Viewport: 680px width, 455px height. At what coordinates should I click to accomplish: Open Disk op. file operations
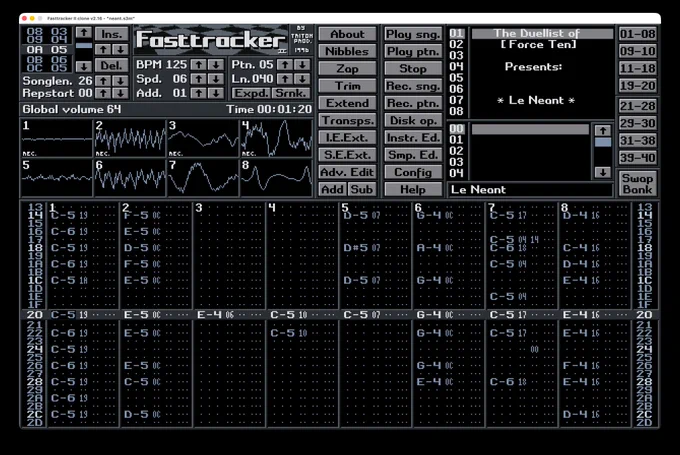[413, 120]
